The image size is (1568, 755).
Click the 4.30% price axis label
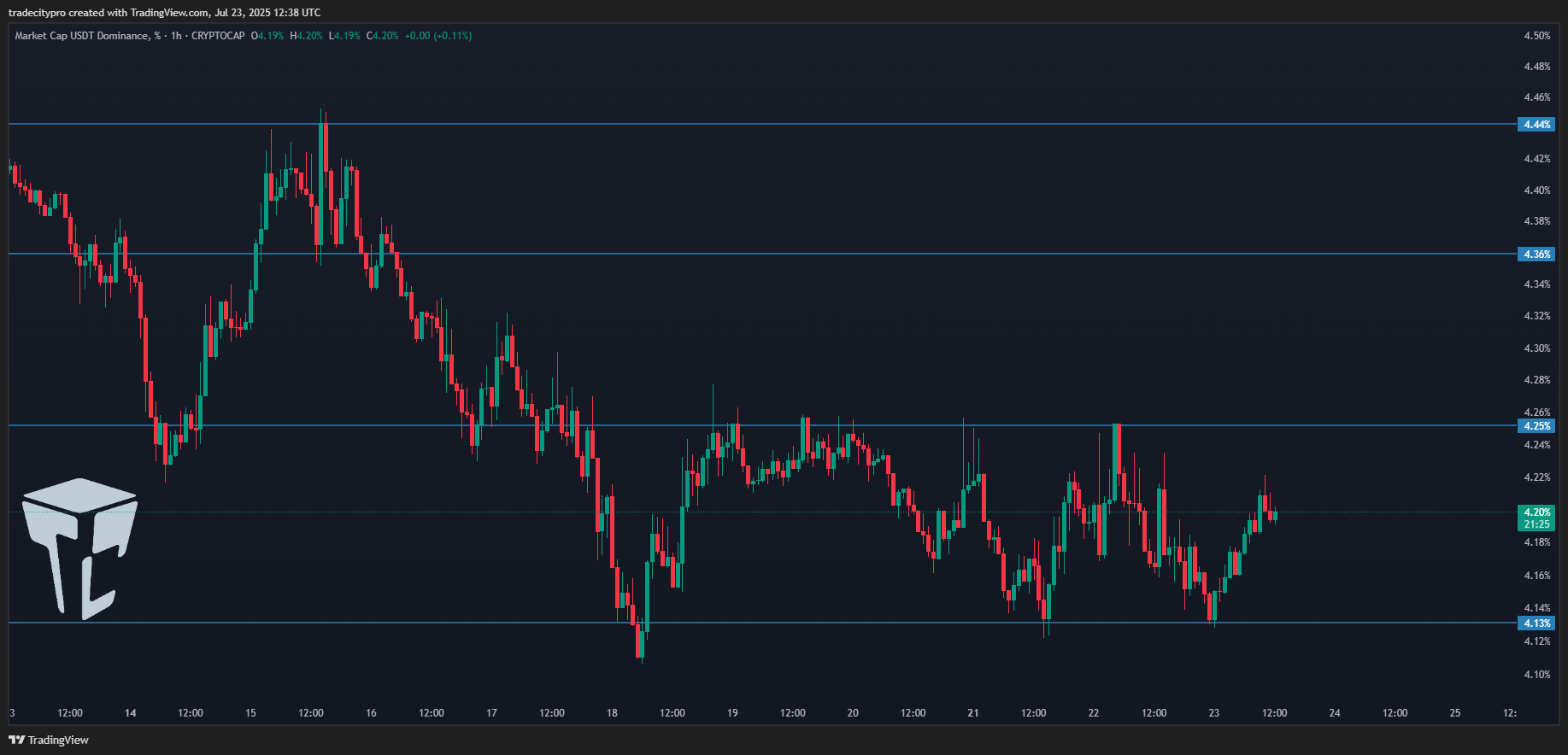pos(1537,348)
